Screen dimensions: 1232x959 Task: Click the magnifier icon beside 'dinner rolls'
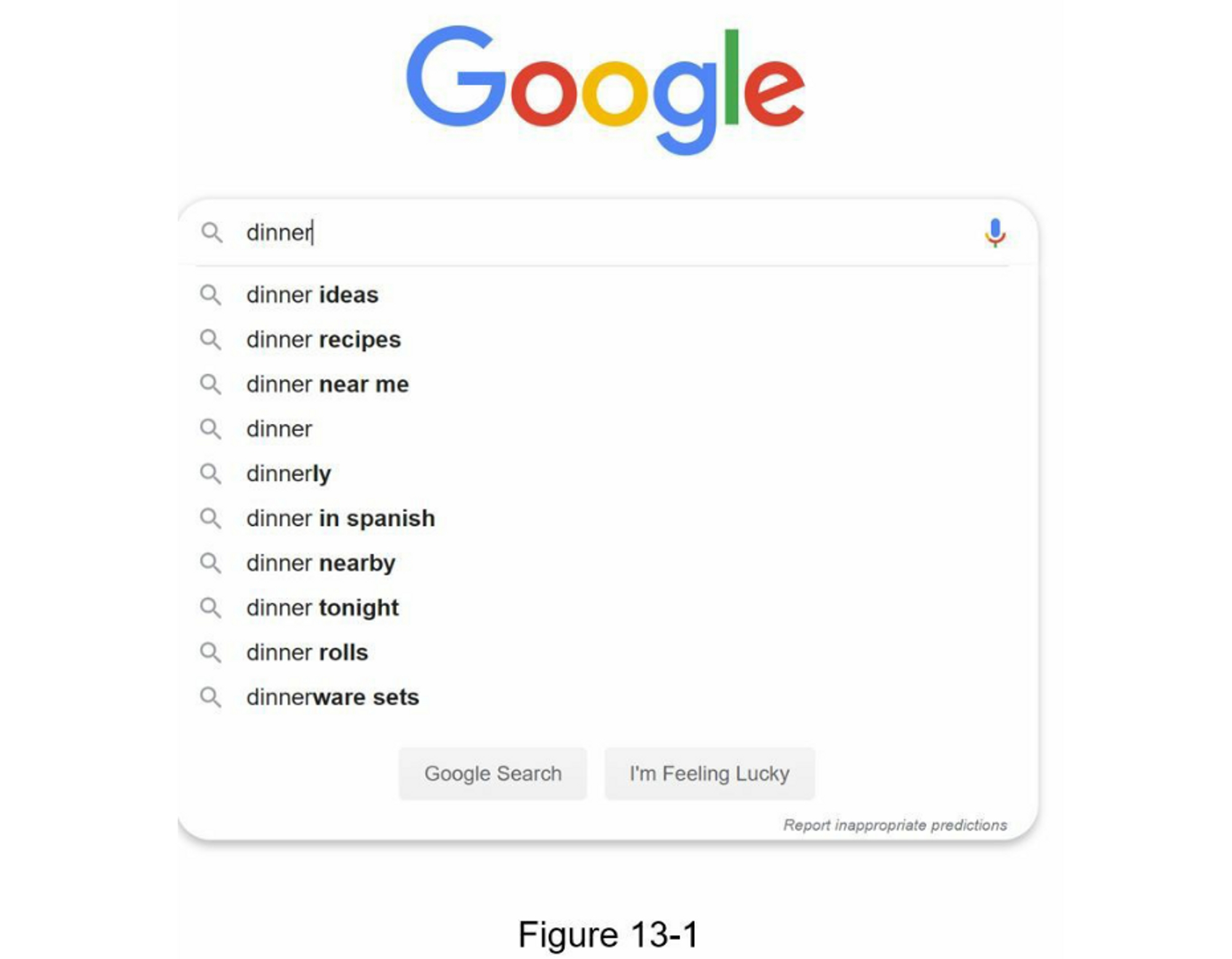tap(210, 652)
